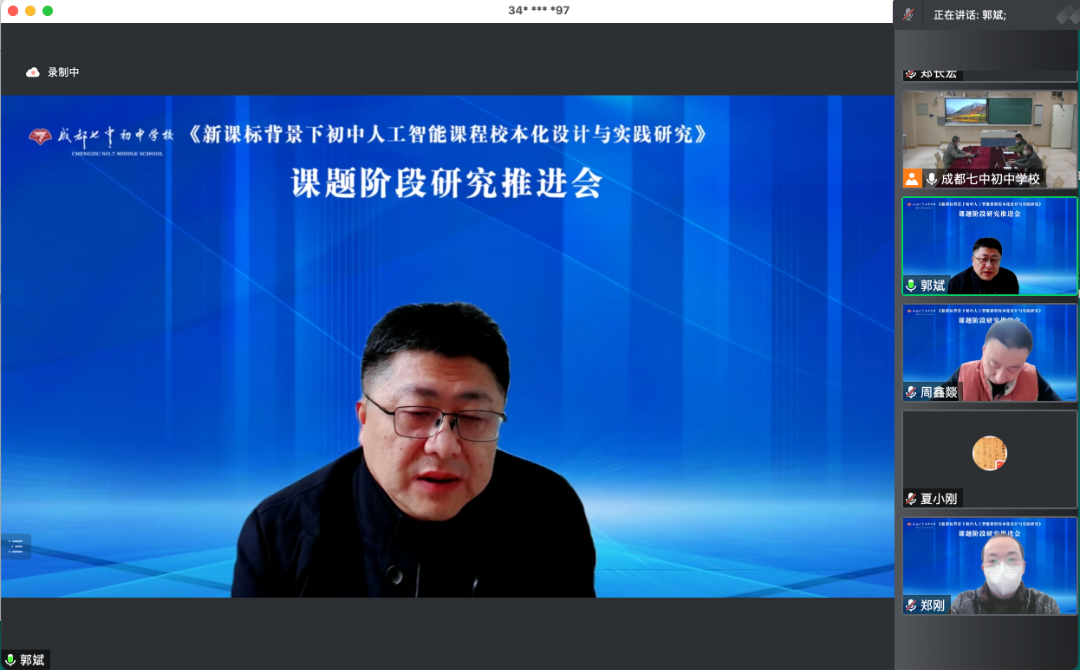The height and width of the screenshot is (670, 1080).
Task: Select 郑长宏's video thumbnail in the sidebar
Action: pyautogui.click(x=988, y=55)
